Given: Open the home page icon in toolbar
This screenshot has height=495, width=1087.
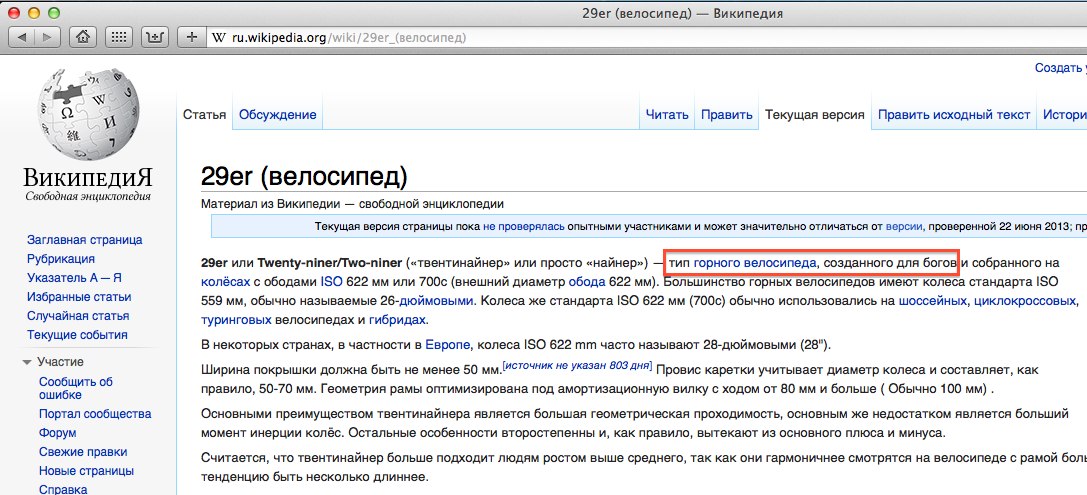Looking at the screenshot, I should pyautogui.click(x=83, y=37).
